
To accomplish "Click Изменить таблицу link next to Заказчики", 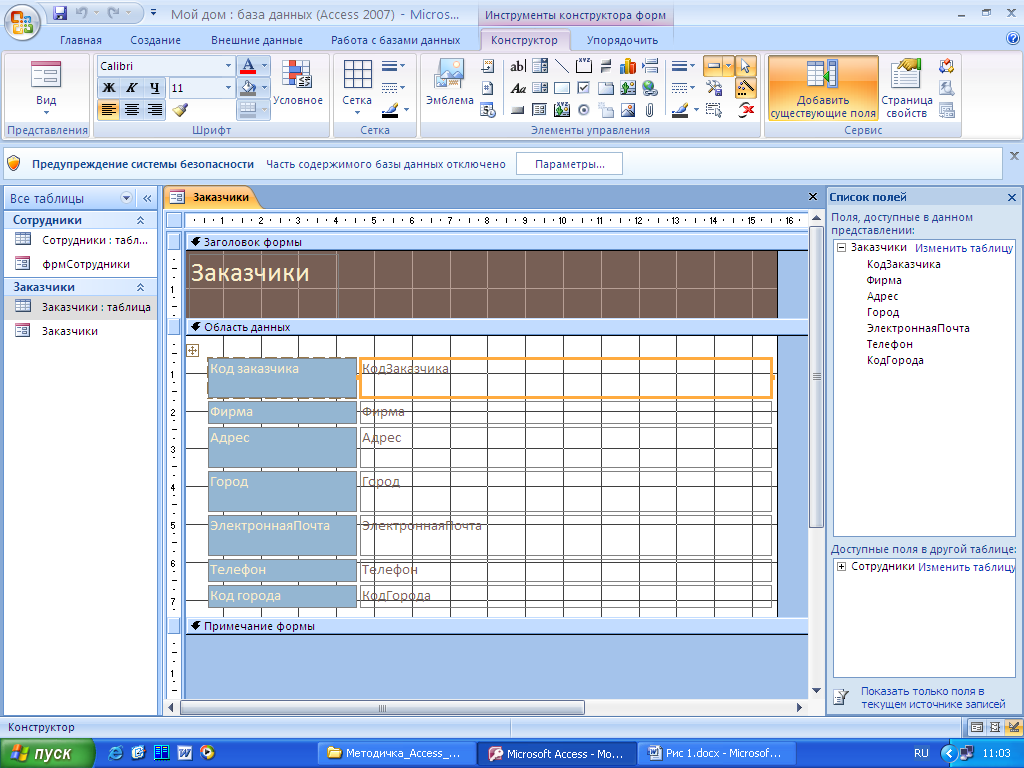I will pos(963,248).
